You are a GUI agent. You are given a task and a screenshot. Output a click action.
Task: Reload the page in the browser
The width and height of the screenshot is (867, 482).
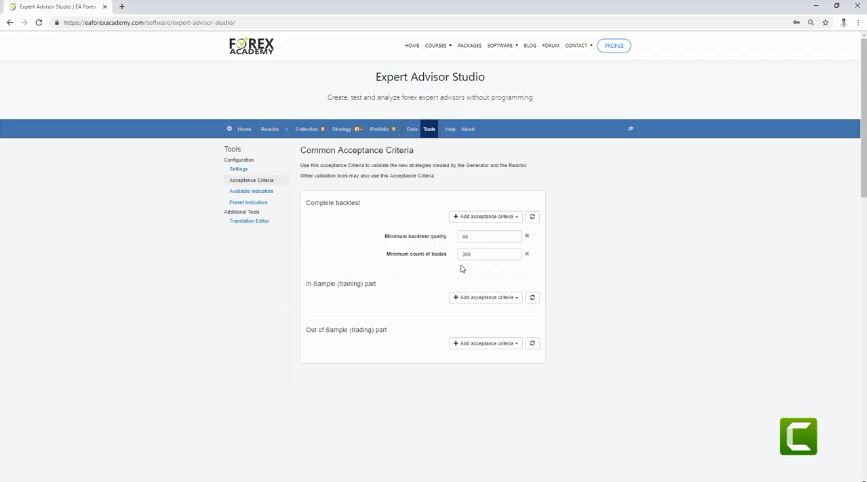coord(38,22)
